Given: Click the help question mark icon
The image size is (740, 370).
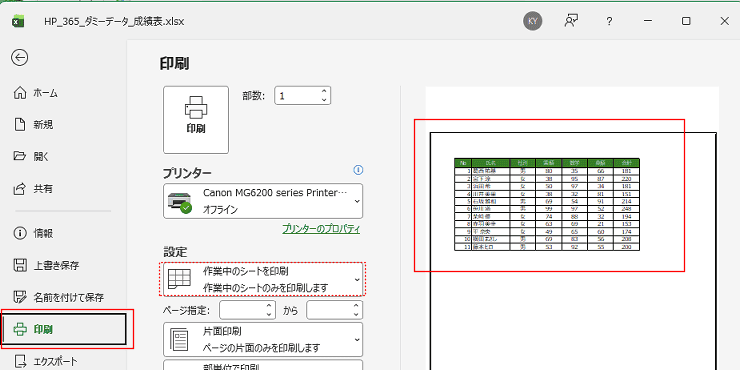Looking at the screenshot, I should pyautogui.click(x=609, y=21).
